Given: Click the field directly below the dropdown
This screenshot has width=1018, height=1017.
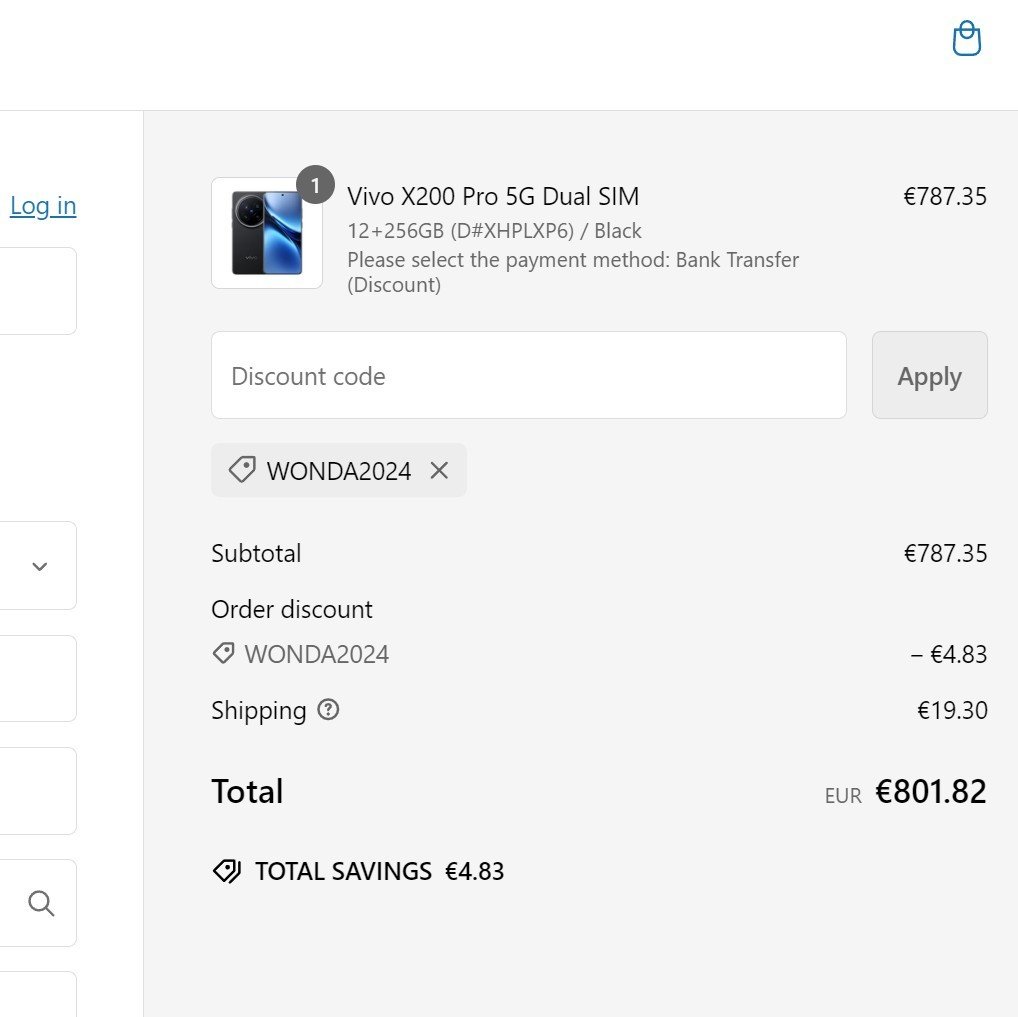Looking at the screenshot, I should click(x=36, y=678).
